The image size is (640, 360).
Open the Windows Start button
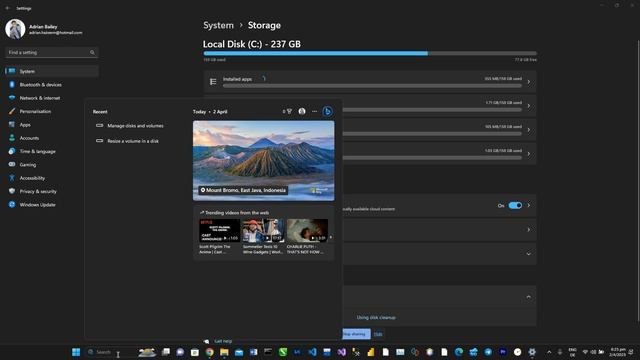[76, 352]
